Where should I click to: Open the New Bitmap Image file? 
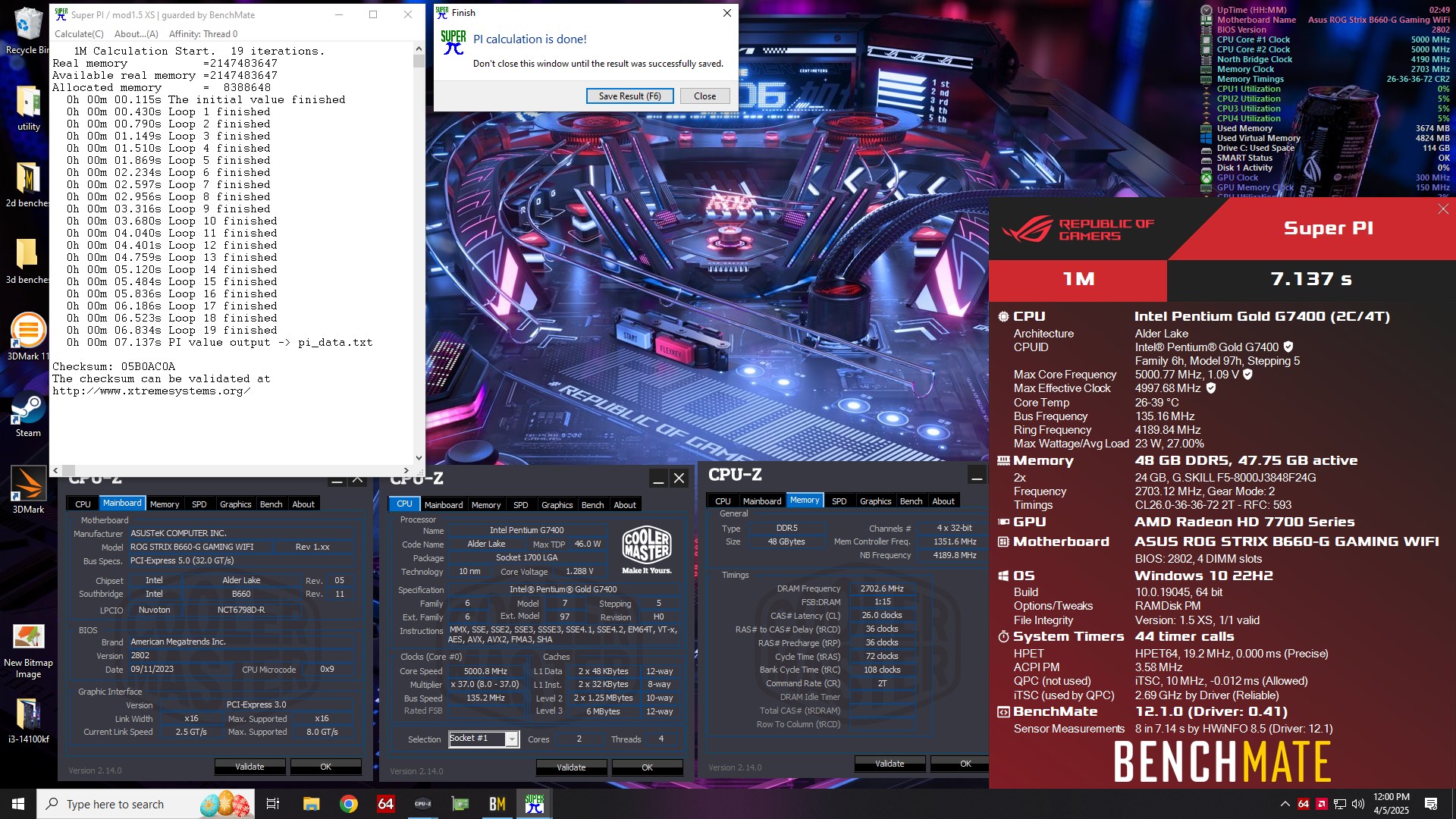tap(28, 651)
